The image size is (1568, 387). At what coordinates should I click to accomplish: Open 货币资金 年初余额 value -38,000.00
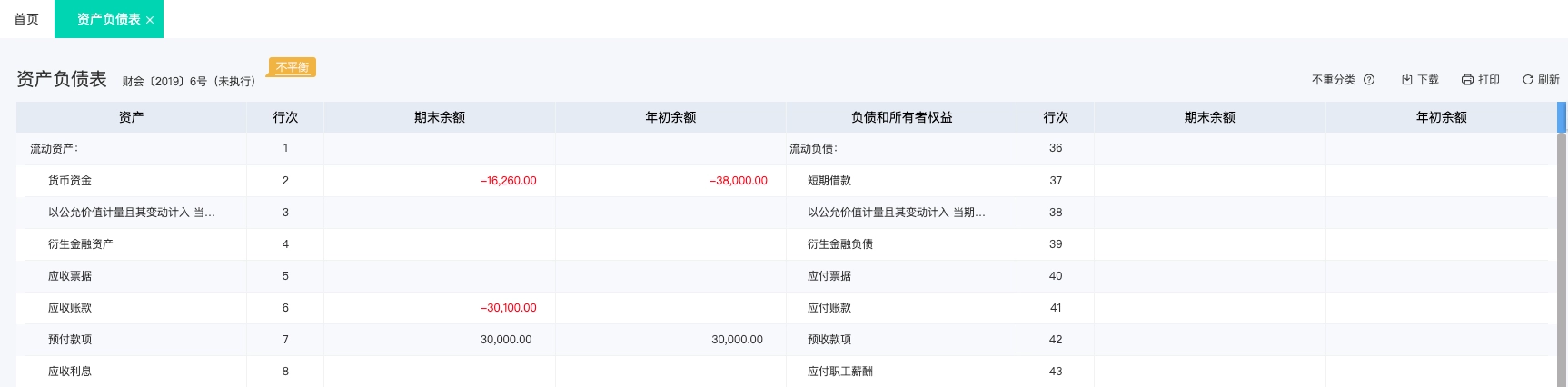[739, 181]
